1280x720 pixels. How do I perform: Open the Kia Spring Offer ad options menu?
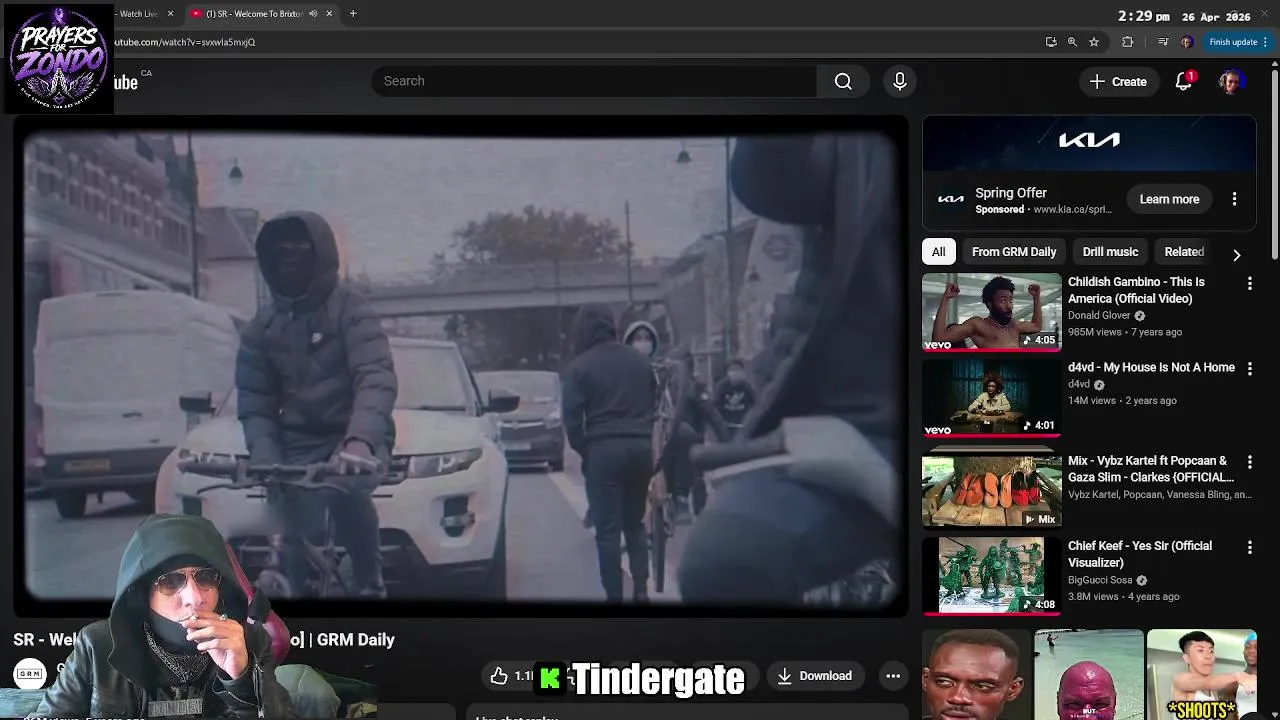point(1234,199)
